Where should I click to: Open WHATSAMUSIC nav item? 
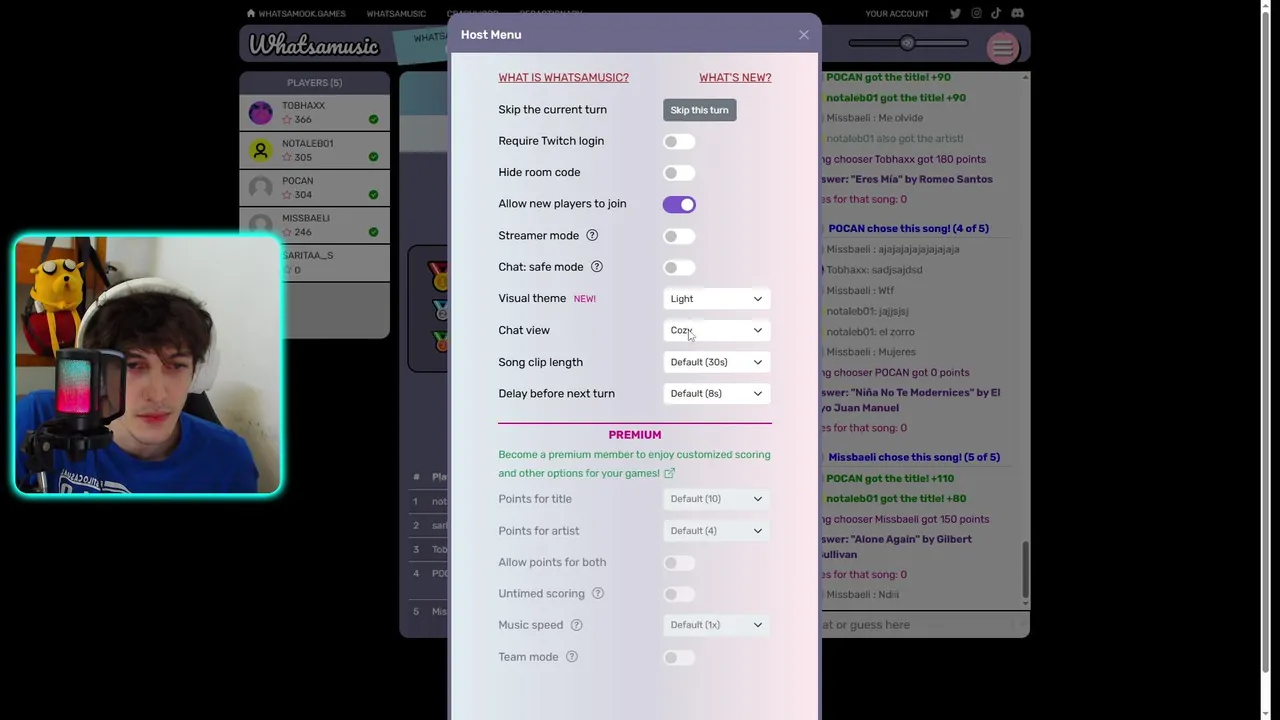tap(396, 14)
